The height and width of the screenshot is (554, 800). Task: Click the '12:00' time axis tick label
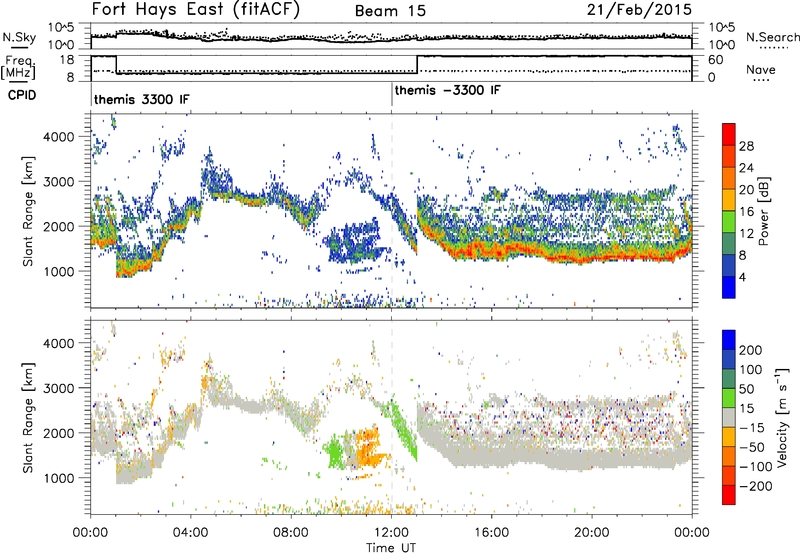[x=391, y=533]
